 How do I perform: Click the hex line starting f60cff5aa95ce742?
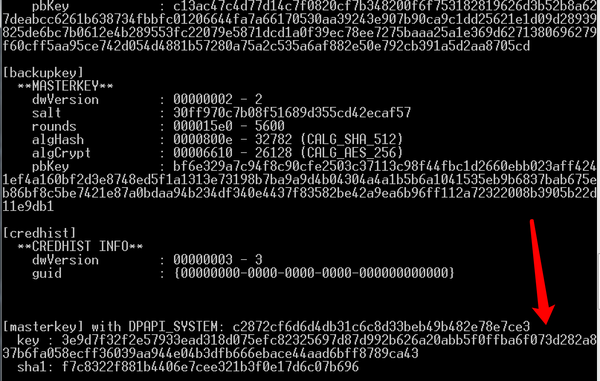(266, 46)
